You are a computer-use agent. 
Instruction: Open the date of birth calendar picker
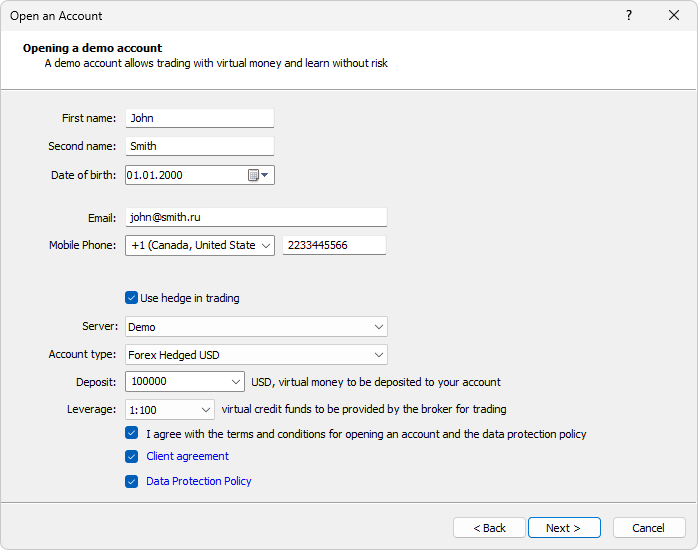click(258, 175)
